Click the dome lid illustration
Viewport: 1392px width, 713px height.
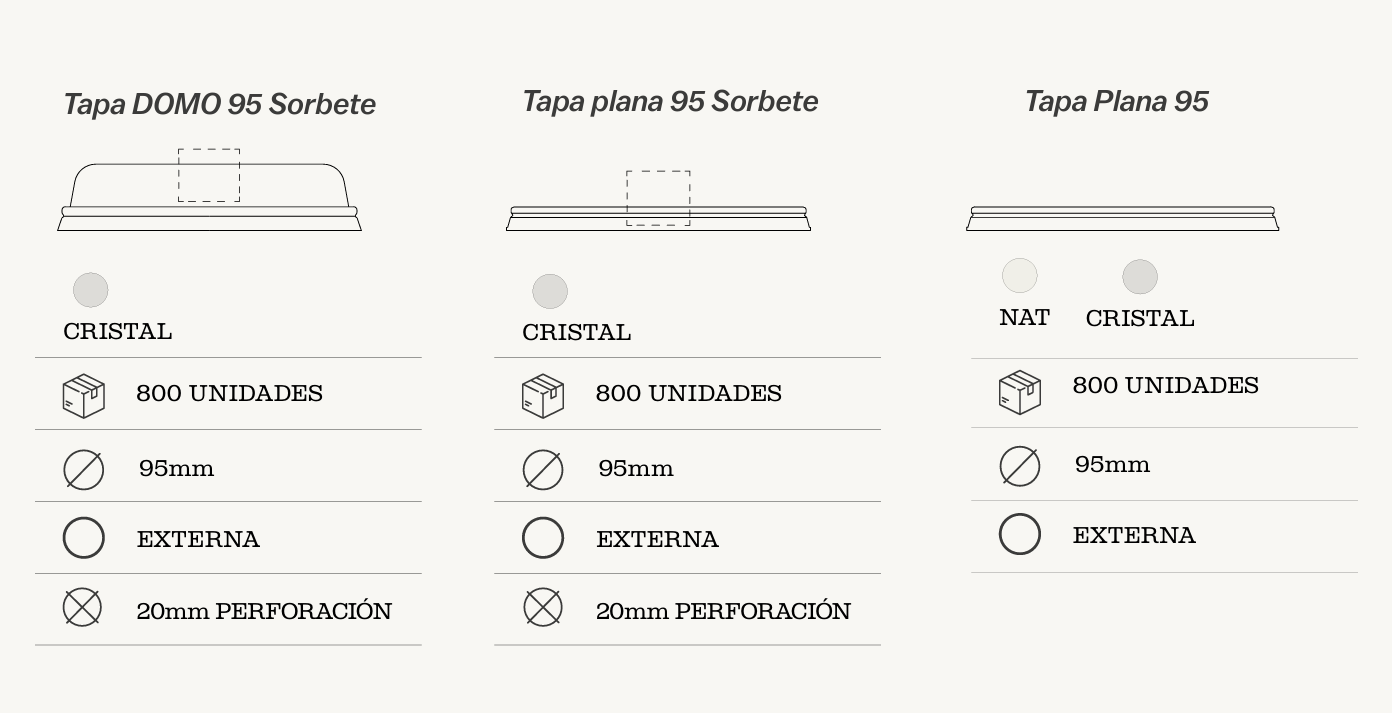coord(209,195)
